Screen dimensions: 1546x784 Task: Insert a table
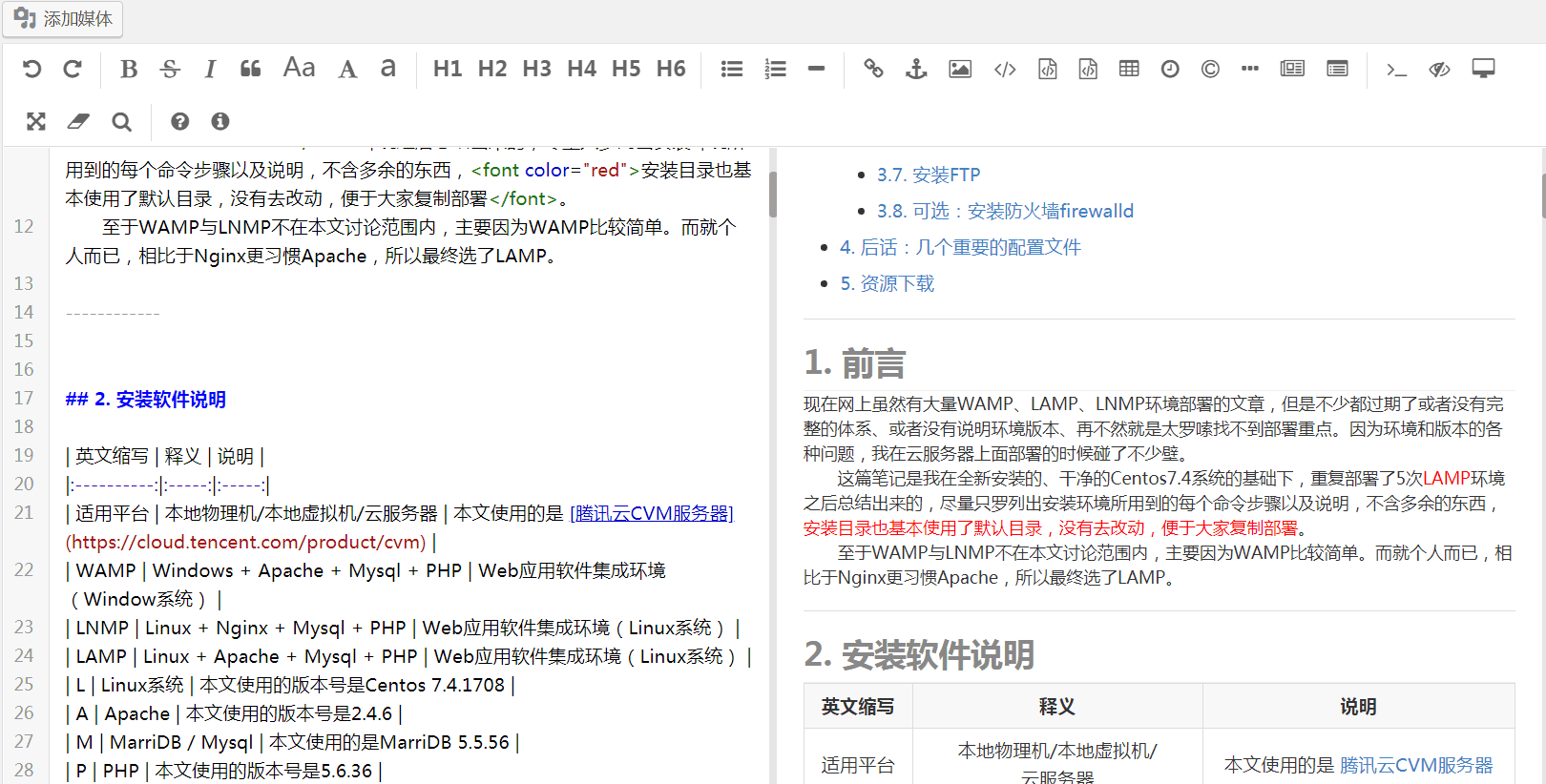(1129, 69)
